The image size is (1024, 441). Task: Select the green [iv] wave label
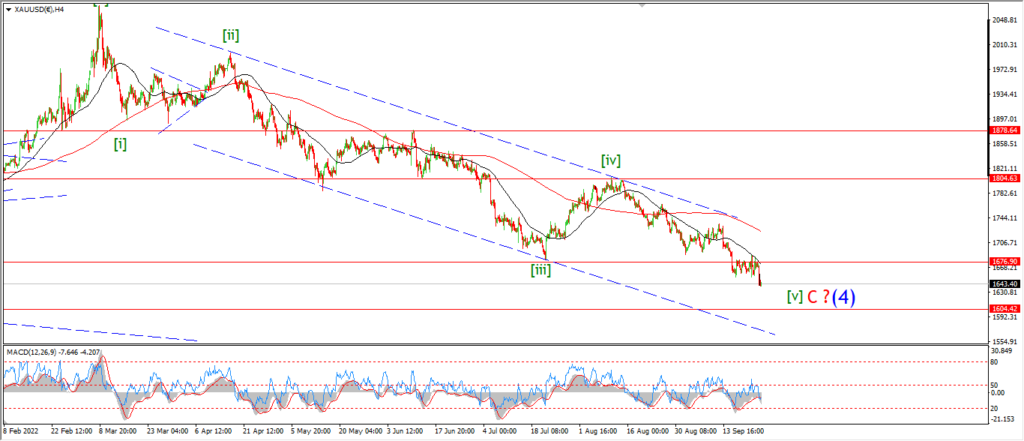pos(611,160)
